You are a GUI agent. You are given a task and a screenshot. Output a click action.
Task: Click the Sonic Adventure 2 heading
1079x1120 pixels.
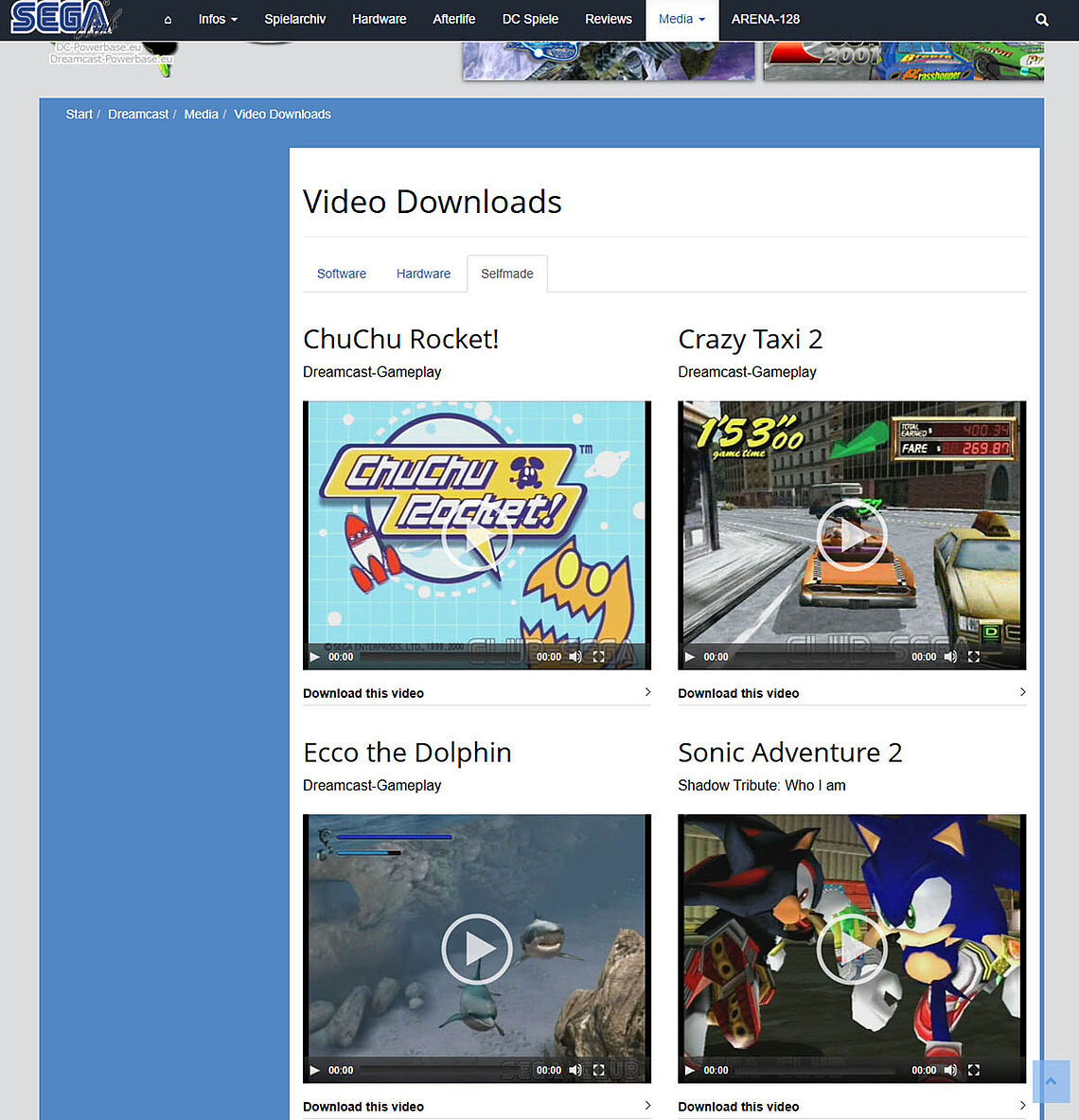pos(789,753)
